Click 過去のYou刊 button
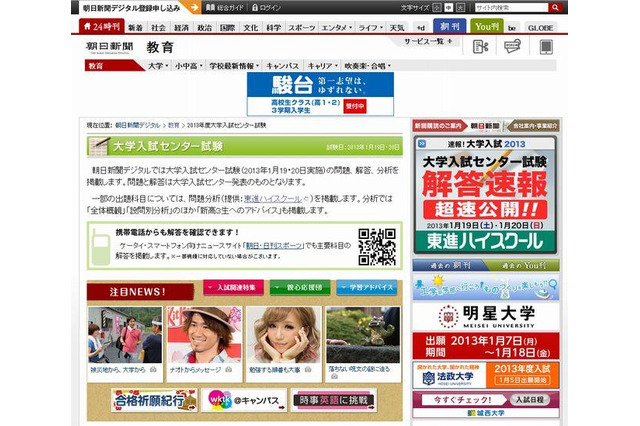This screenshot has width=640, height=426. (523, 265)
